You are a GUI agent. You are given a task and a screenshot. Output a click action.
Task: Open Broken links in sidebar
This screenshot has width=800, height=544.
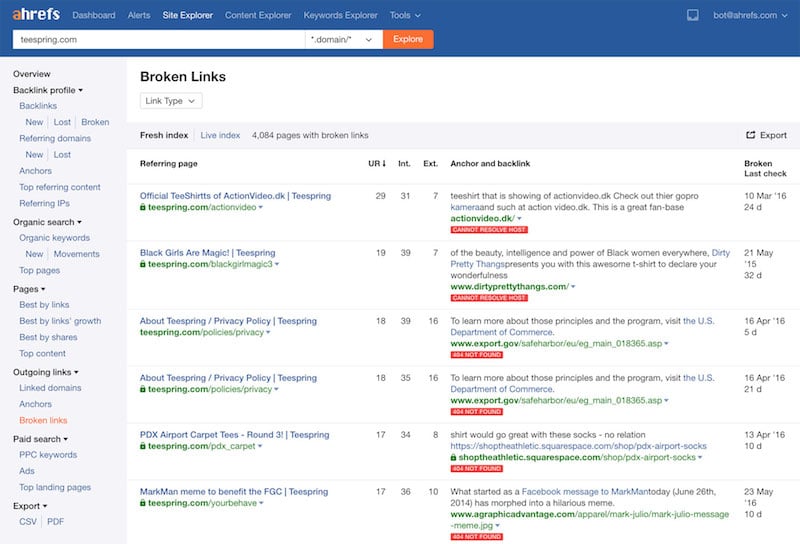point(43,420)
